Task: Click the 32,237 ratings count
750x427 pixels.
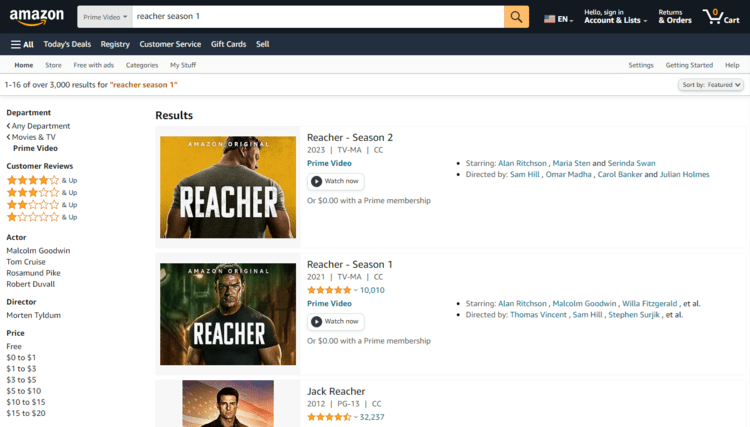Action: 372,417
